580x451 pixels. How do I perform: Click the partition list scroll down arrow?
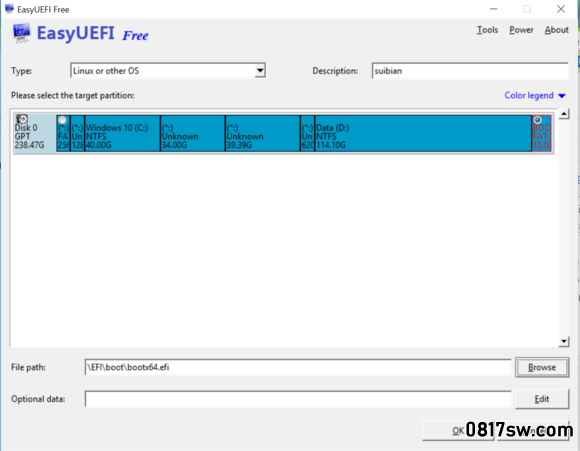click(563, 341)
